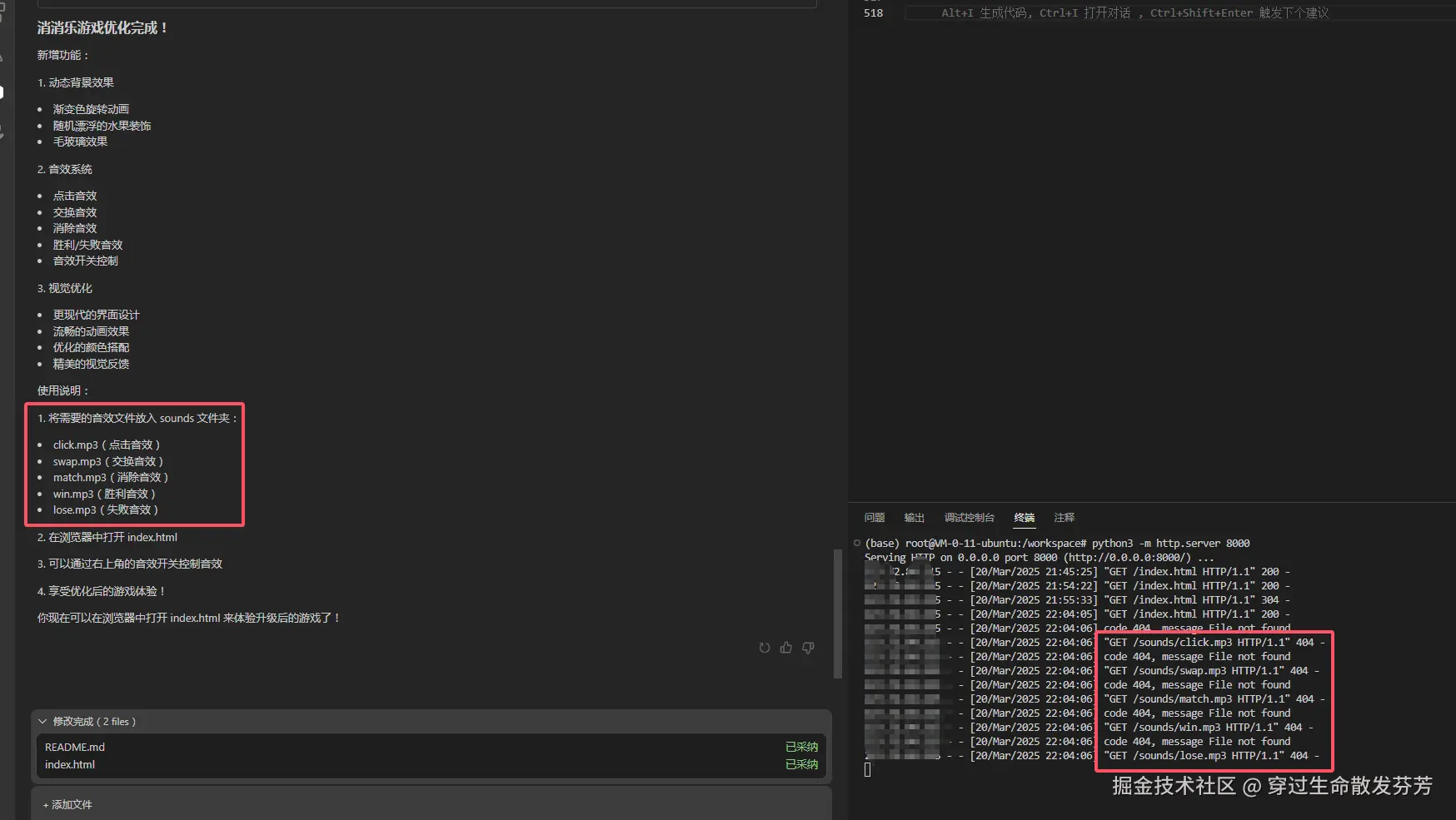Click the python3 -m http.server 8000 command
The height and width of the screenshot is (820, 1456).
point(1171,544)
